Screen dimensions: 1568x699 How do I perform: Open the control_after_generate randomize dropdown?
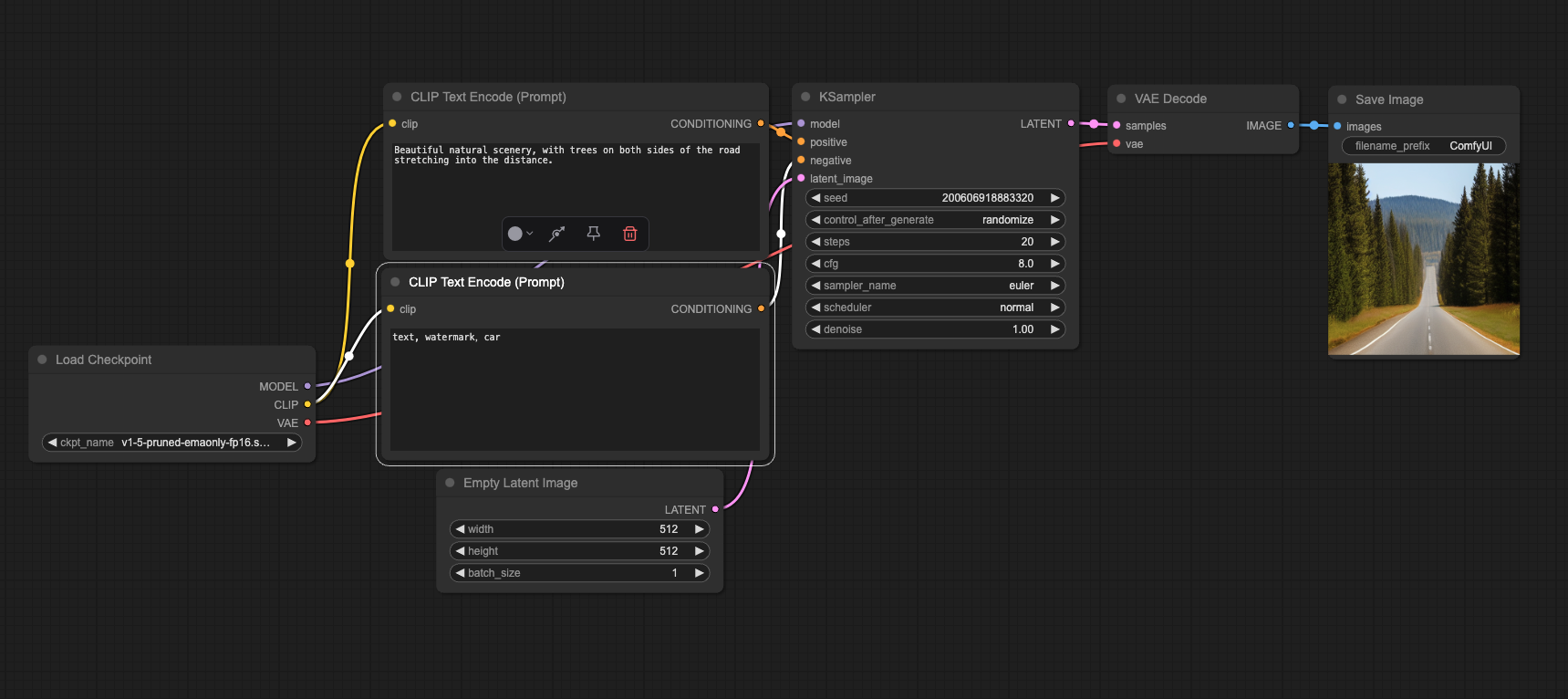coord(935,220)
